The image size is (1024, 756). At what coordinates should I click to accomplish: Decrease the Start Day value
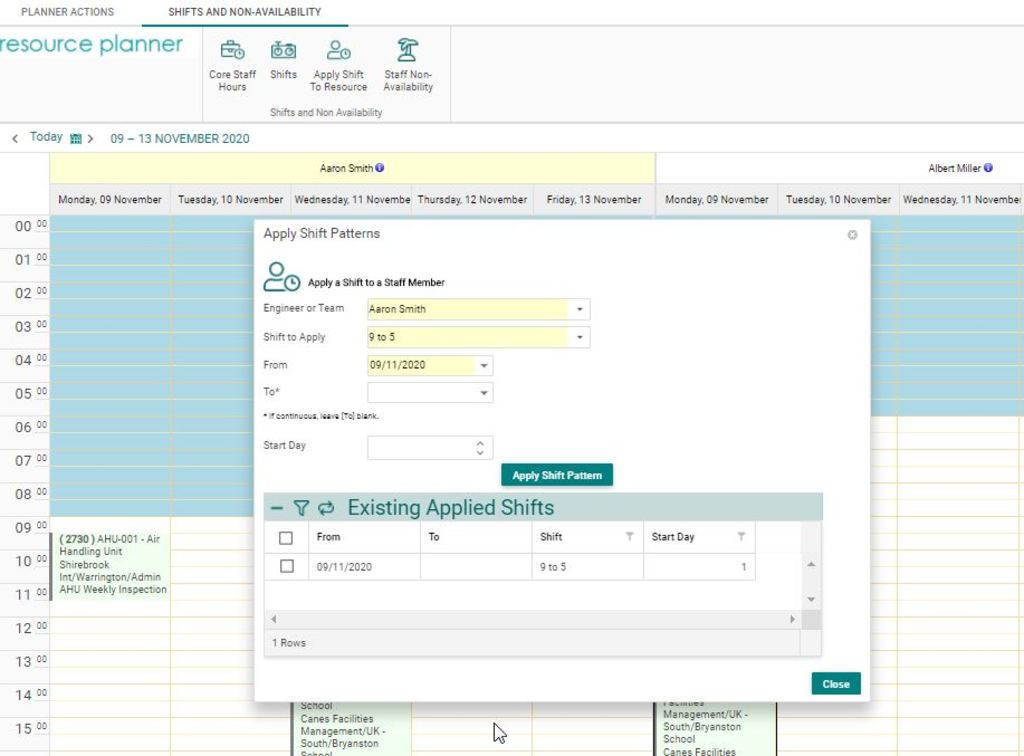[x=480, y=452]
